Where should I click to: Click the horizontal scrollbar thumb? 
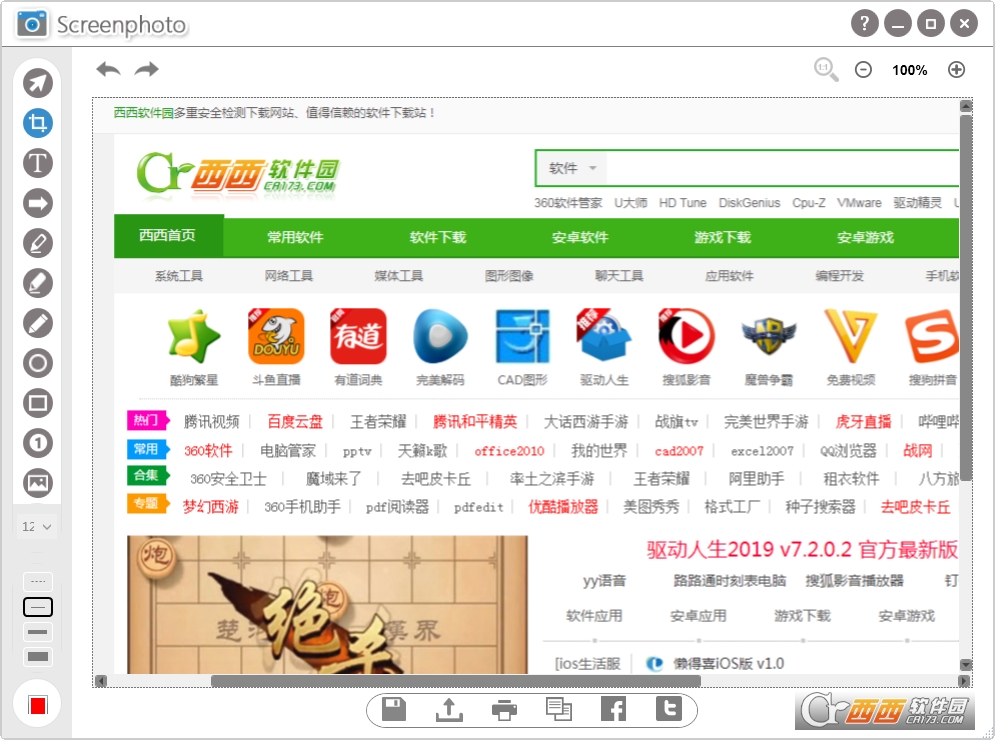click(x=456, y=681)
